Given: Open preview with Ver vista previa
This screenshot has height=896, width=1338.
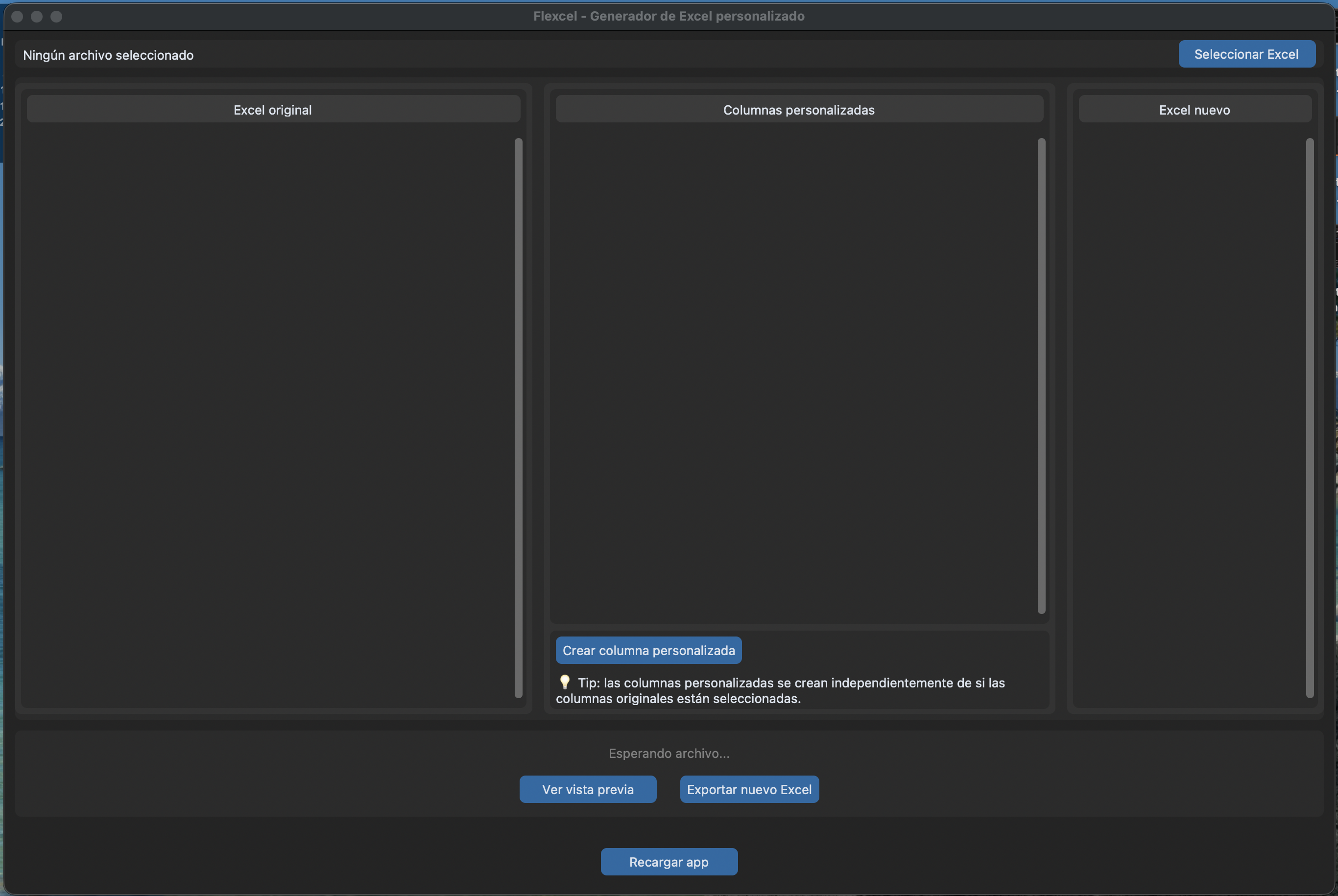Looking at the screenshot, I should [x=588, y=789].
